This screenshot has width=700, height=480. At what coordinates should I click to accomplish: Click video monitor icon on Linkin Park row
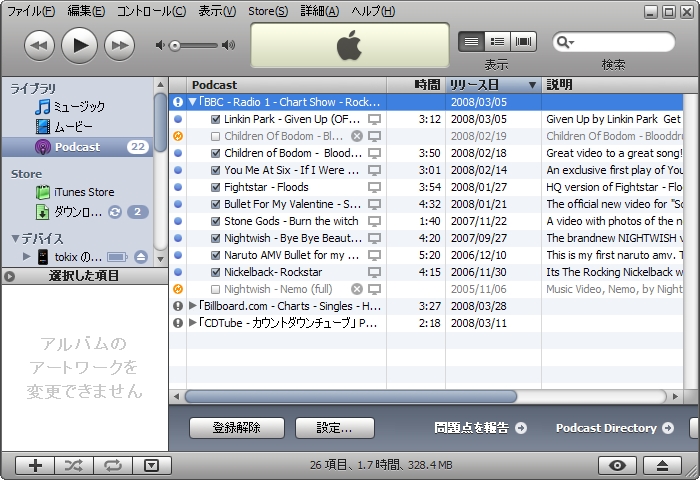pyautogui.click(x=374, y=119)
